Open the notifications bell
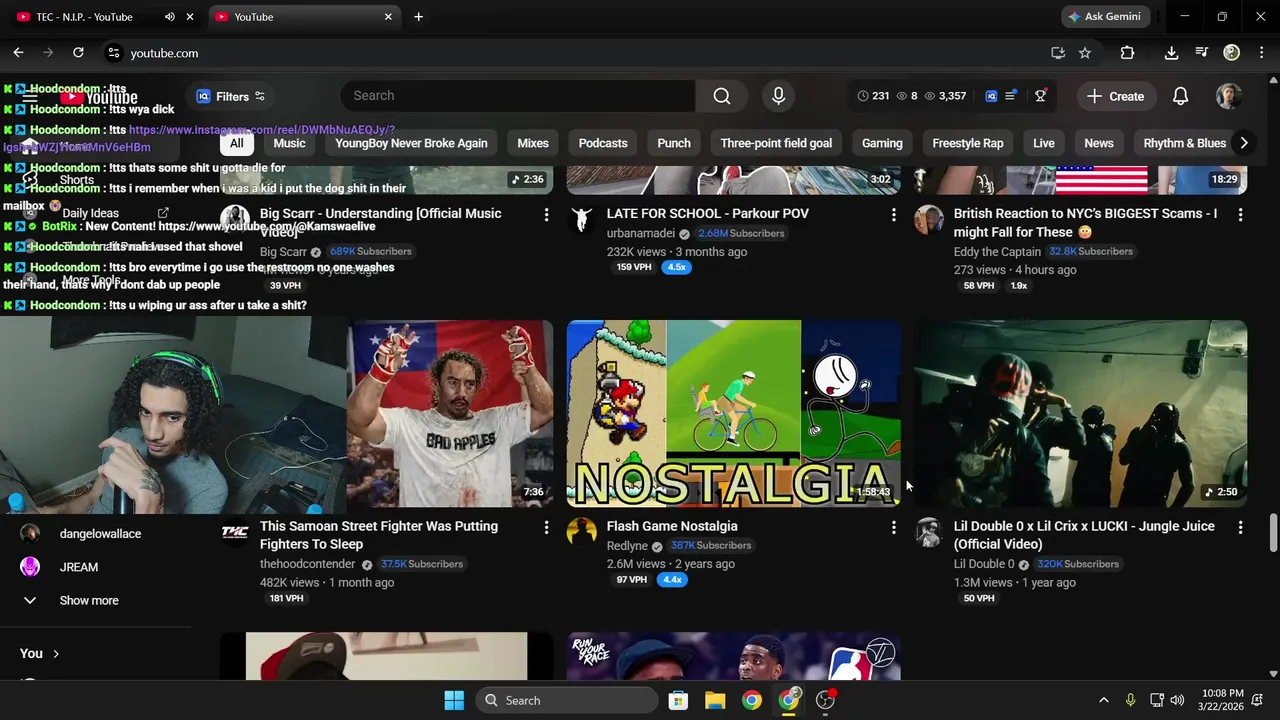The image size is (1280, 720). 1180,96
